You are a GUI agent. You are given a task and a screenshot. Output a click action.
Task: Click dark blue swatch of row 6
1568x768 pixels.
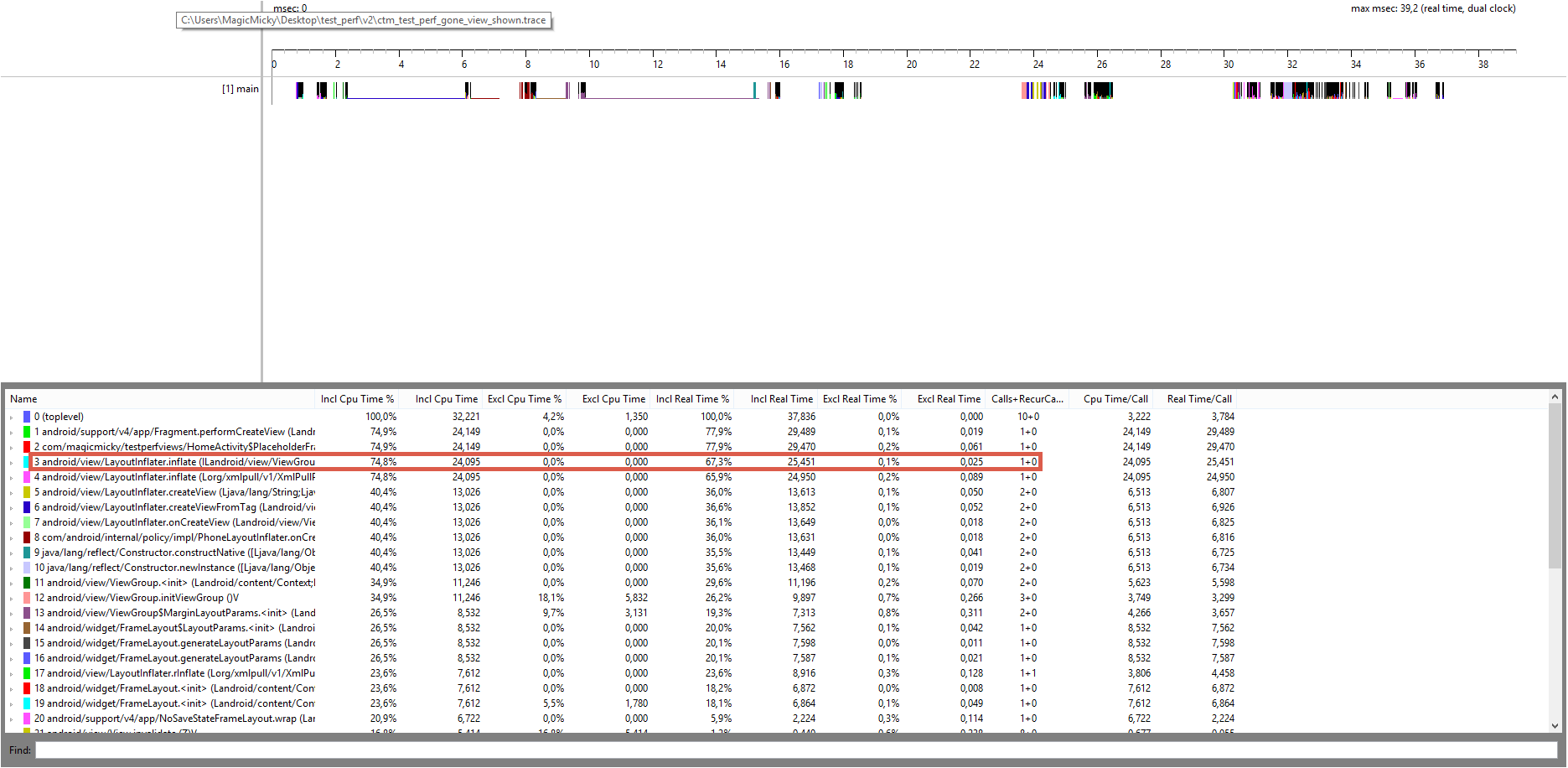(27, 507)
